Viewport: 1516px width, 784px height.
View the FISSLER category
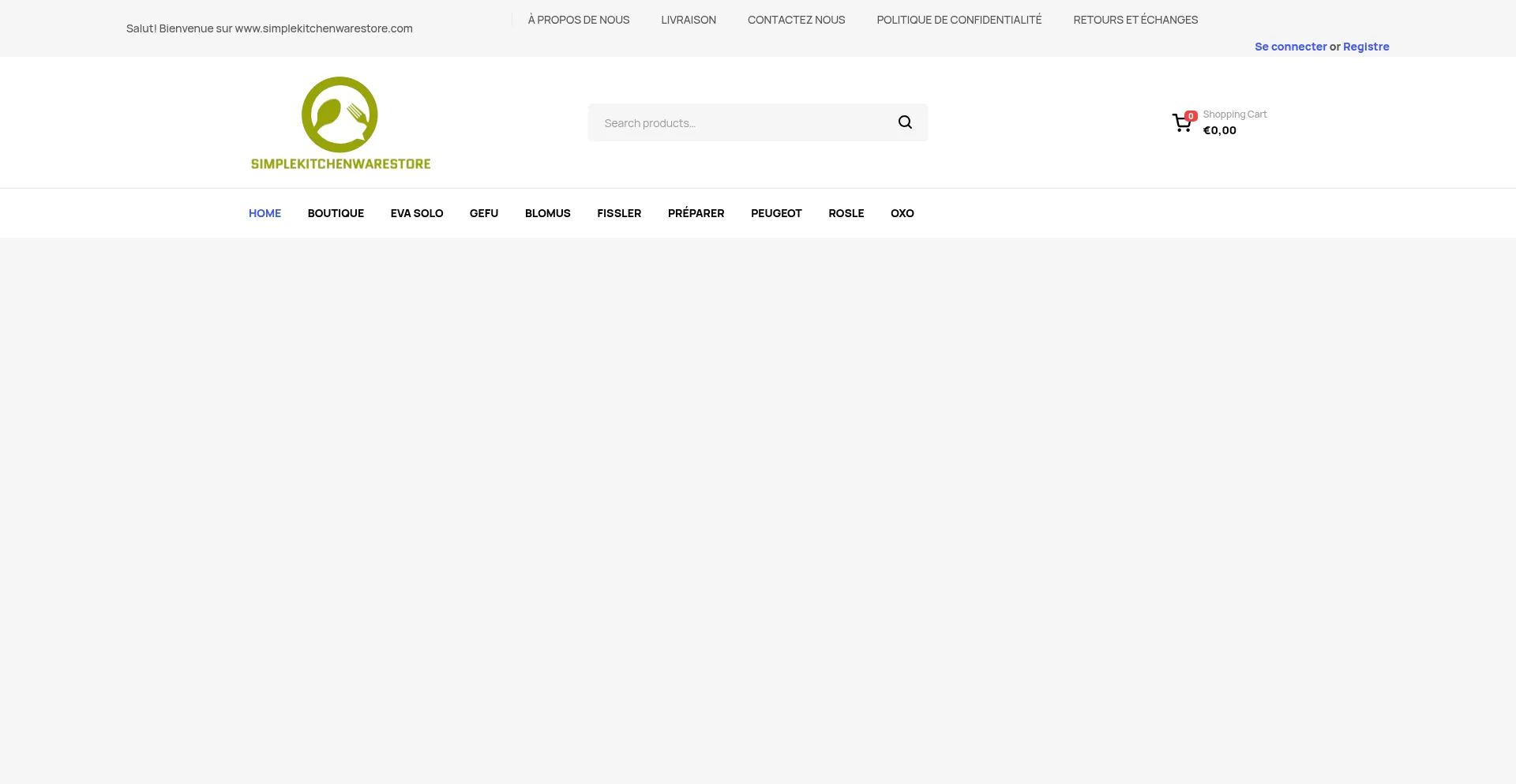619,213
